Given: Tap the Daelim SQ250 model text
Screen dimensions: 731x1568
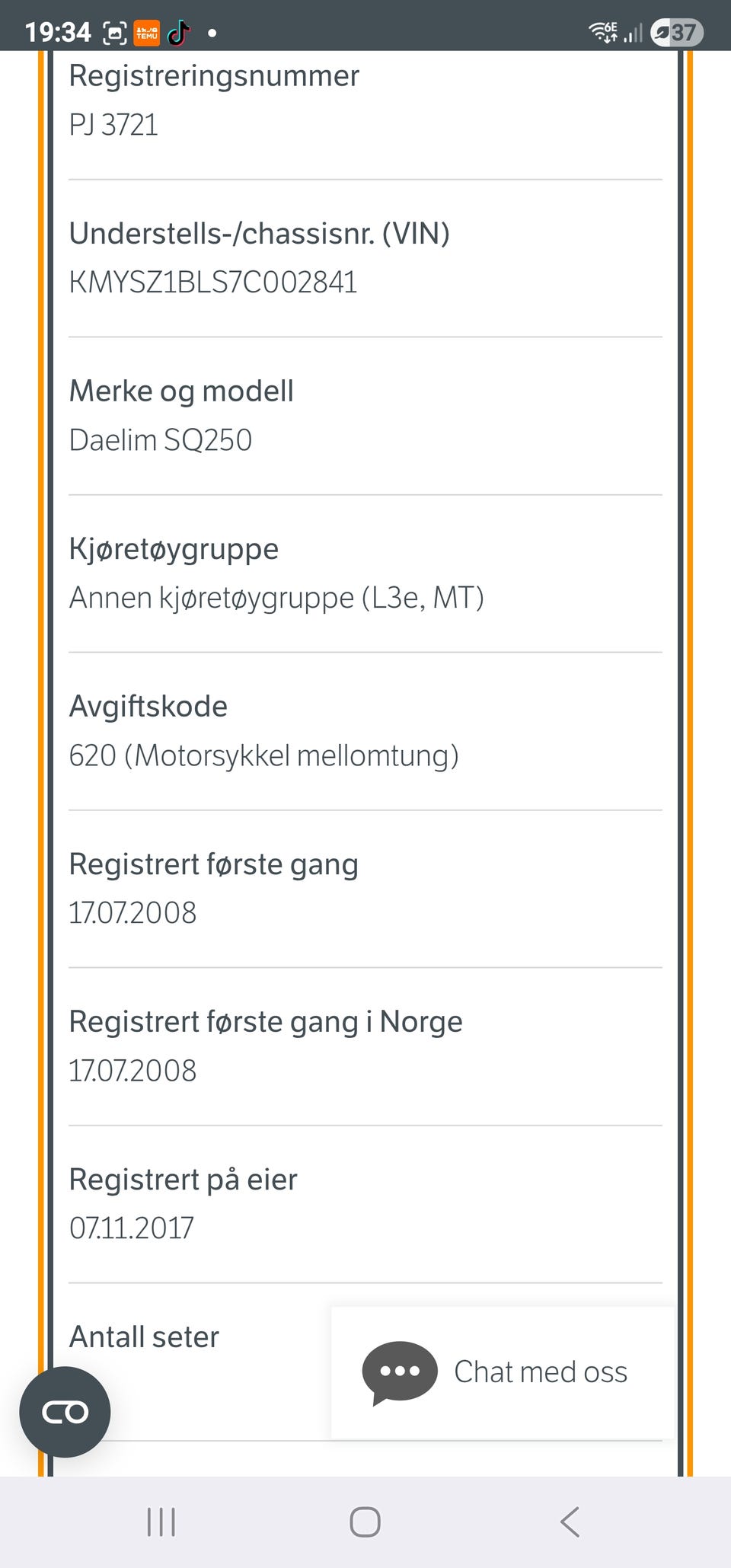Looking at the screenshot, I should pos(161,440).
